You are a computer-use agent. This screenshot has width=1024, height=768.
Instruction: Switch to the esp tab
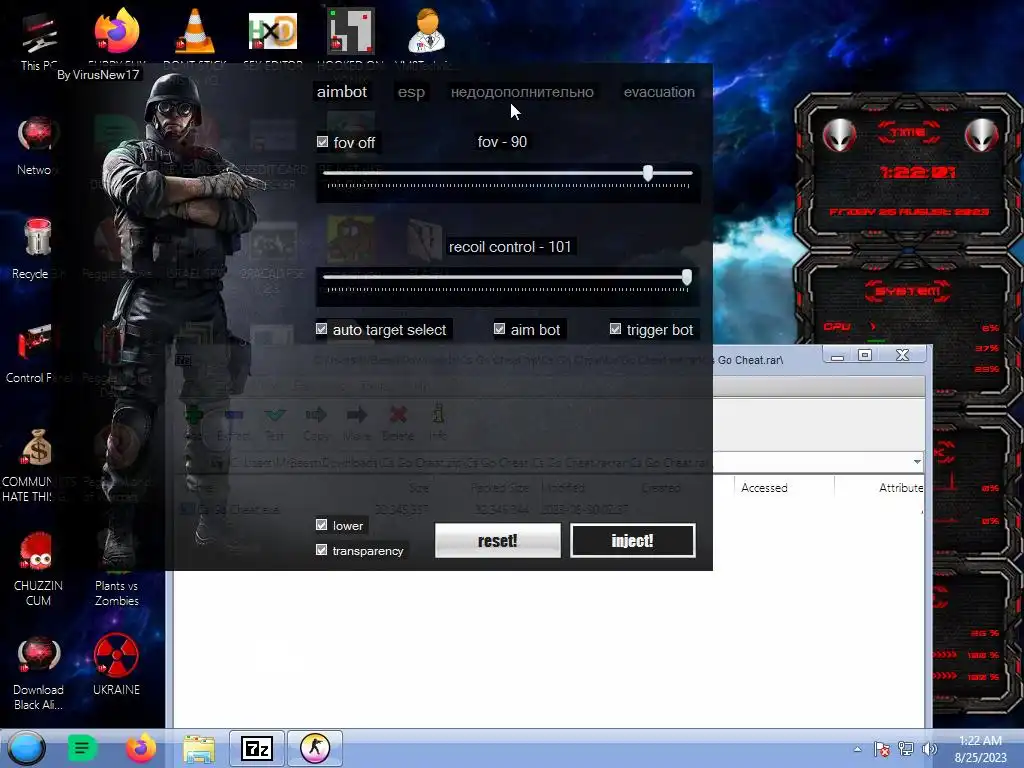[411, 92]
